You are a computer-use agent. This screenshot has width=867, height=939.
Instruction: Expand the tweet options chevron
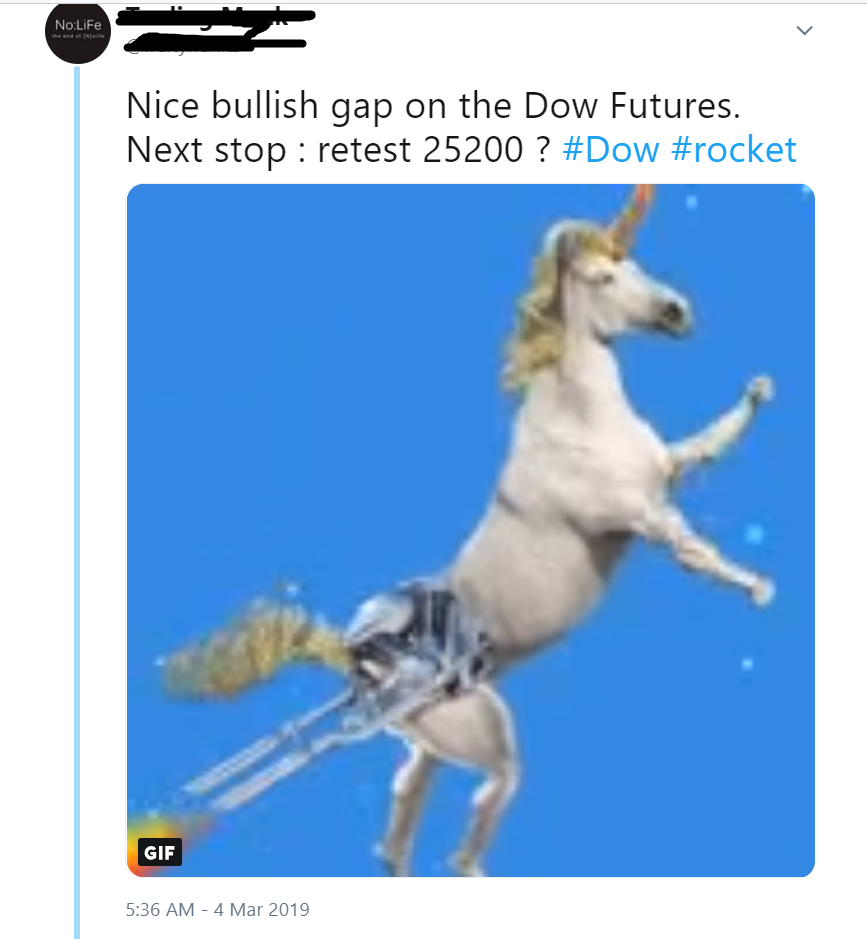point(804,30)
